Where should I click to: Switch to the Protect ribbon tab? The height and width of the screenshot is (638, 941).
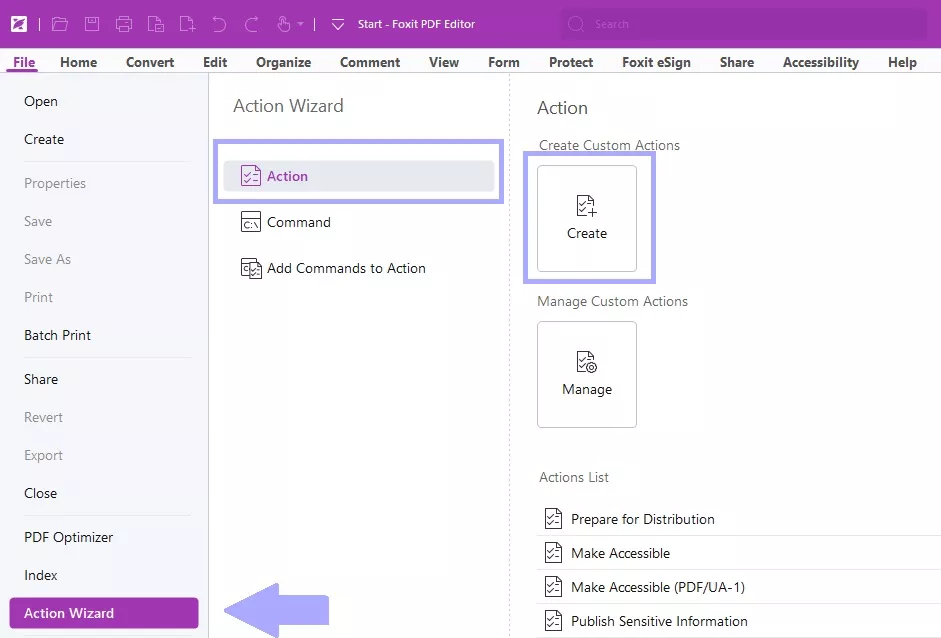coord(570,62)
